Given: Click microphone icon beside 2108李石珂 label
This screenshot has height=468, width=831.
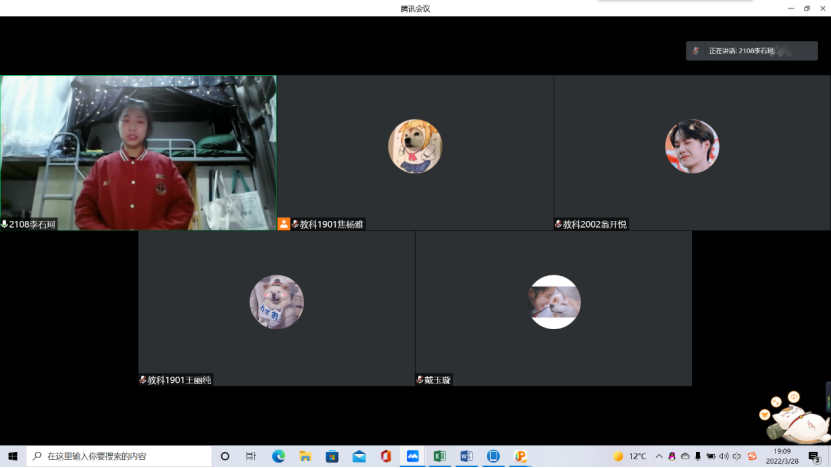Looking at the screenshot, I should [x=5, y=225].
